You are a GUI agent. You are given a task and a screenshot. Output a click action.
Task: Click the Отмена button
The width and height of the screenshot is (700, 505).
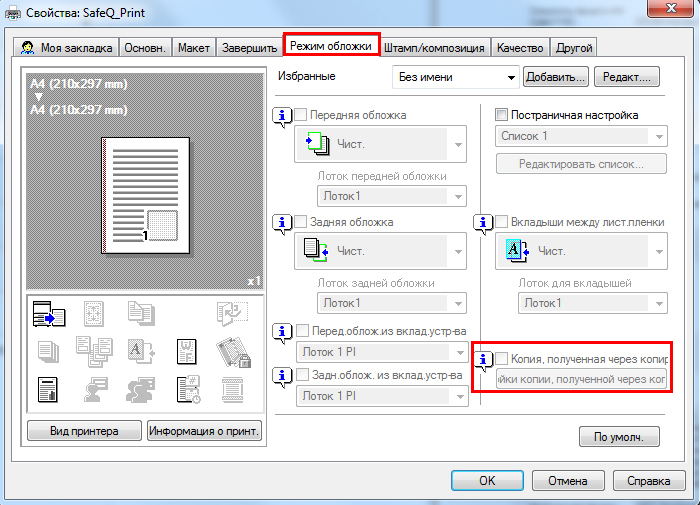pos(568,481)
